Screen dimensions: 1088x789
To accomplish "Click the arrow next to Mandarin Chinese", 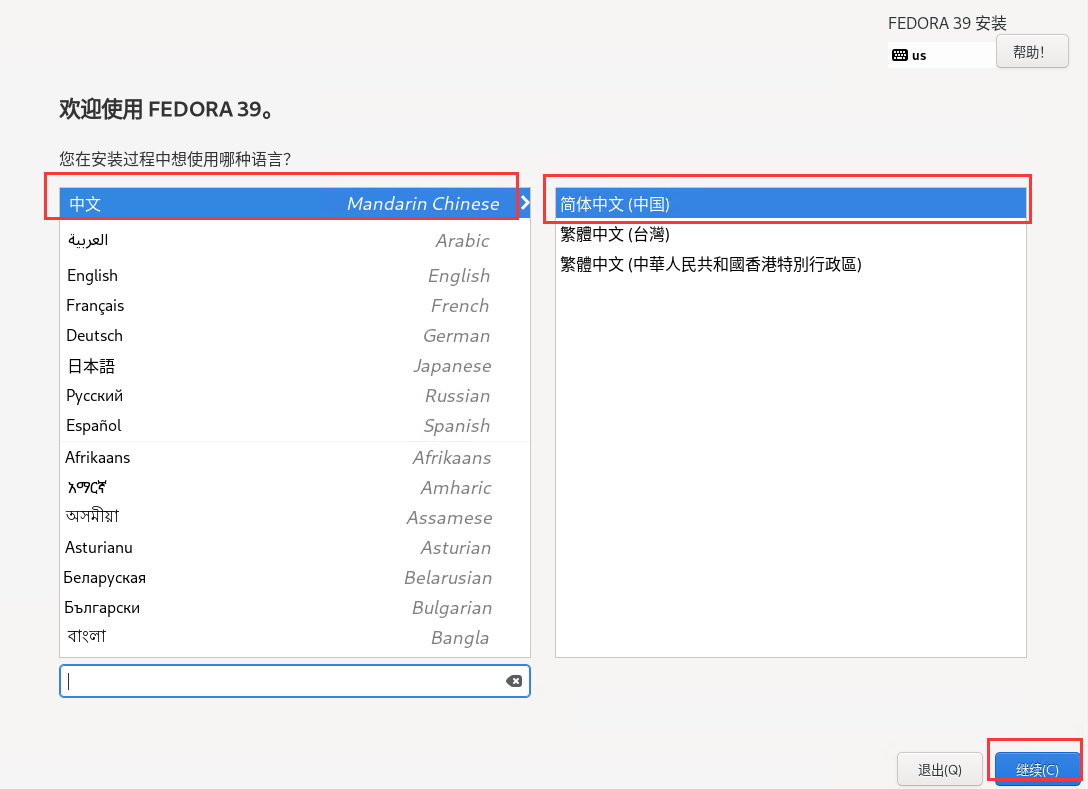I will [x=525, y=203].
